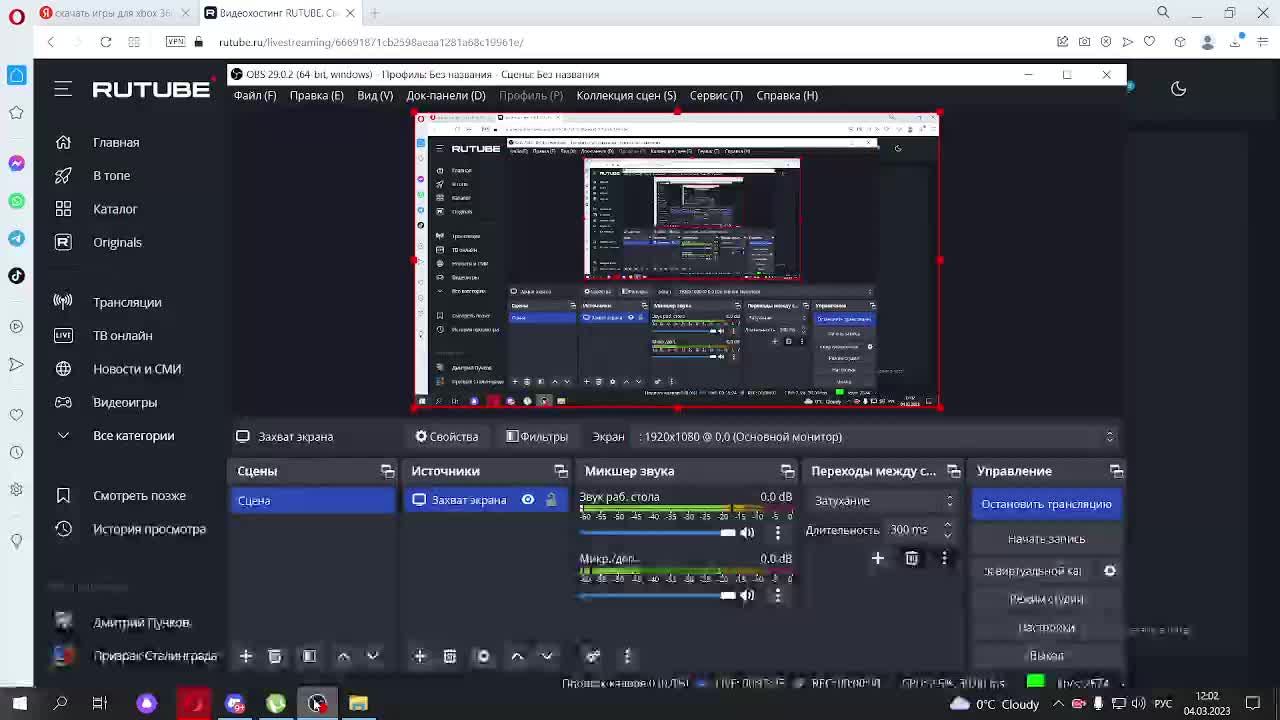This screenshot has width=1280, height=720.
Task: Click Начать запись button
Action: click(x=1046, y=539)
